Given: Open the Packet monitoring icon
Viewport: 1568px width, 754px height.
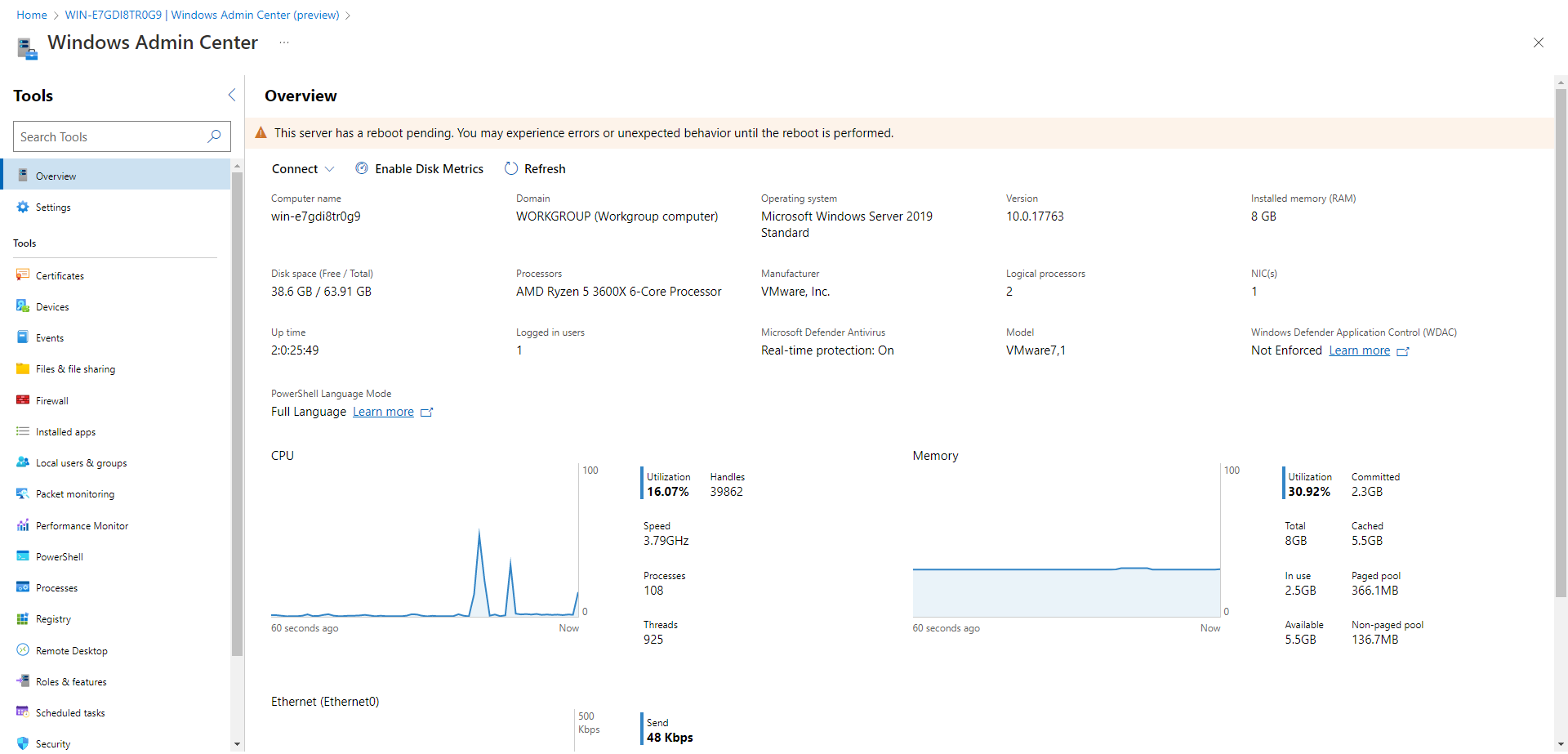Looking at the screenshot, I should pyautogui.click(x=23, y=493).
